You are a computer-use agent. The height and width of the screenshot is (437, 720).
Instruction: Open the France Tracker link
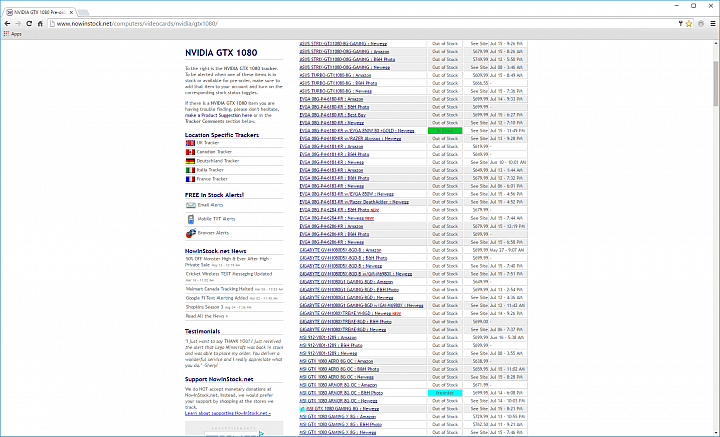(x=212, y=179)
